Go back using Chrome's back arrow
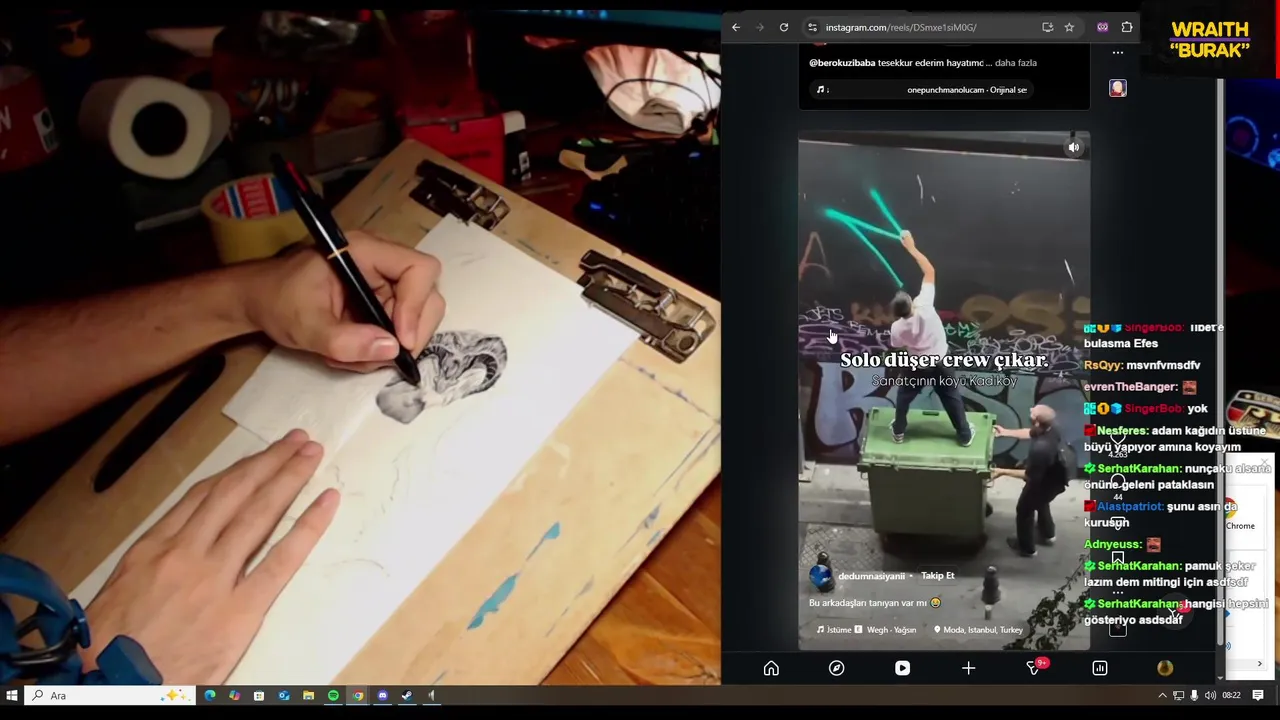Viewport: 1280px width, 720px height. click(736, 27)
